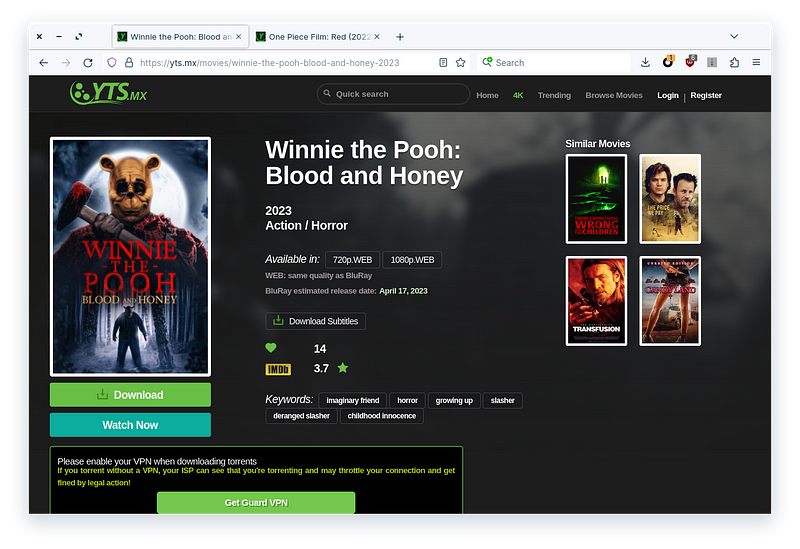Click Download Subtitles button
Viewport: 800px width, 549px height.
315,321
